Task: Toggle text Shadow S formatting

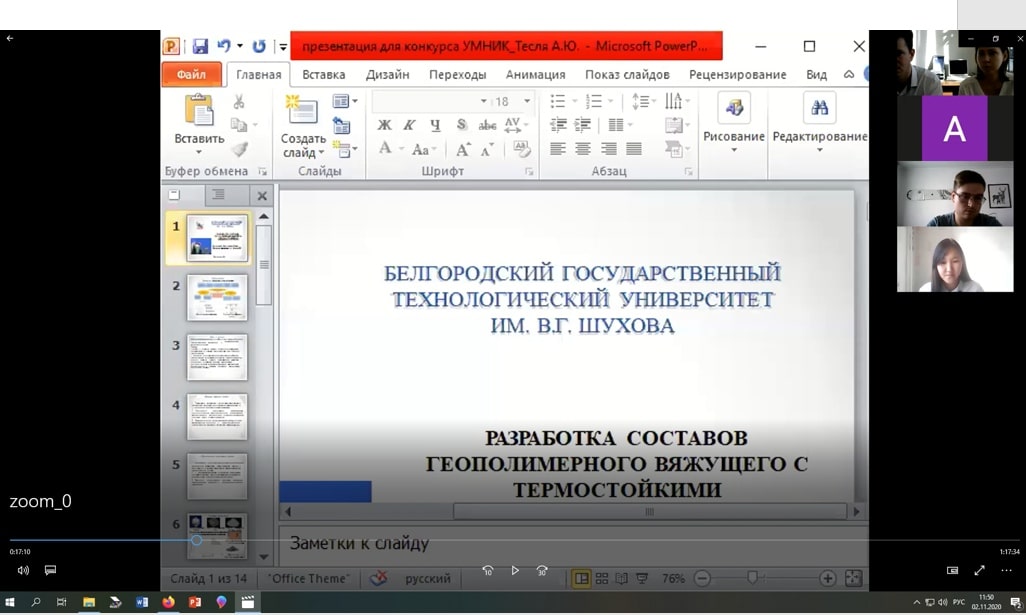Action: [461, 124]
